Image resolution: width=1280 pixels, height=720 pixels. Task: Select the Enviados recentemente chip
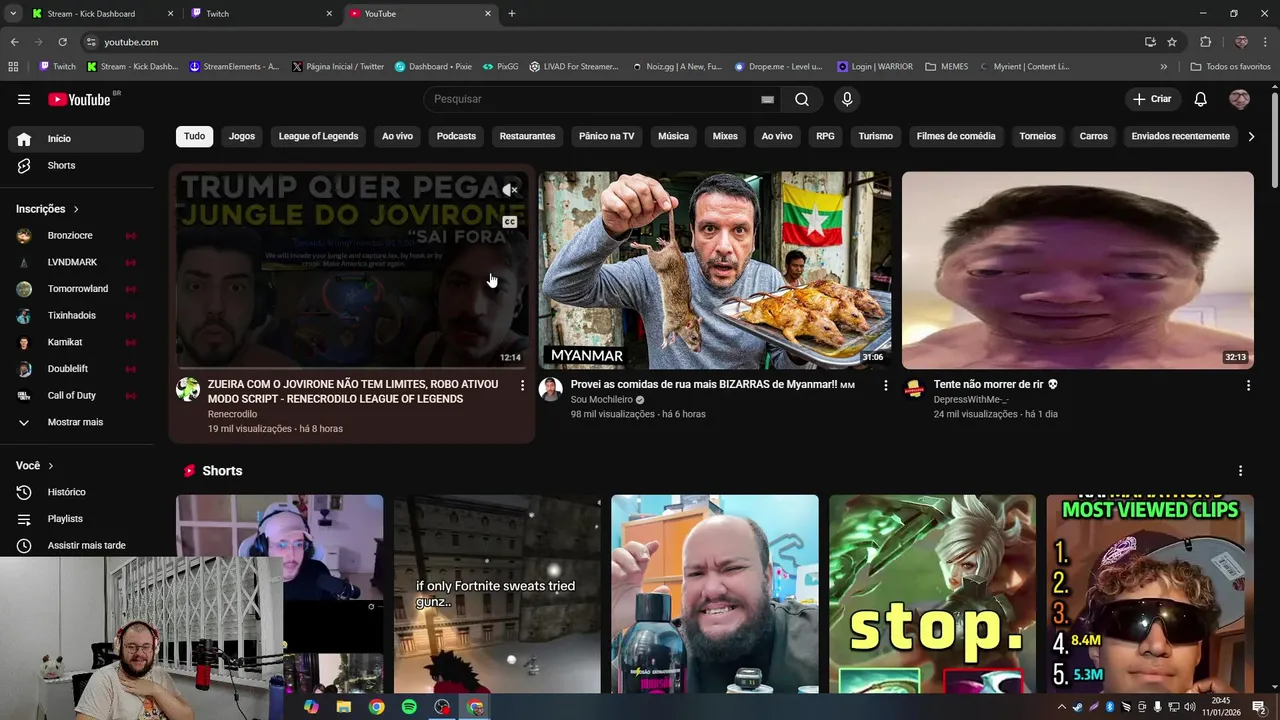(1180, 136)
